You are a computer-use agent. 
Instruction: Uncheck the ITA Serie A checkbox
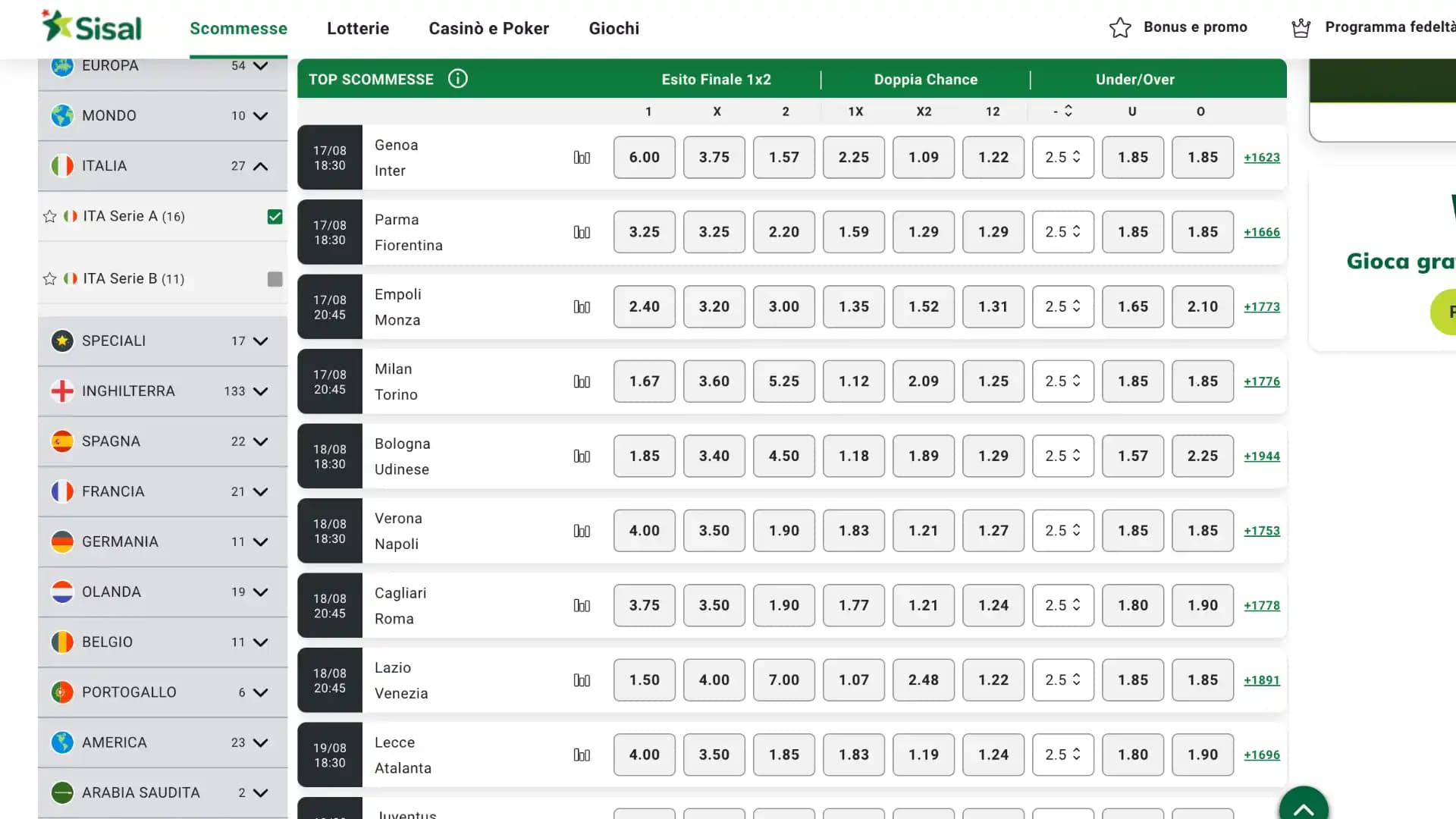(274, 216)
